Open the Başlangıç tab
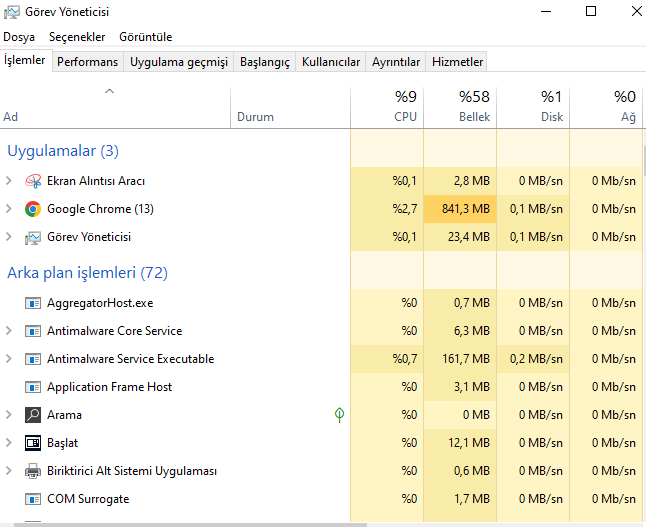 (264, 62)
